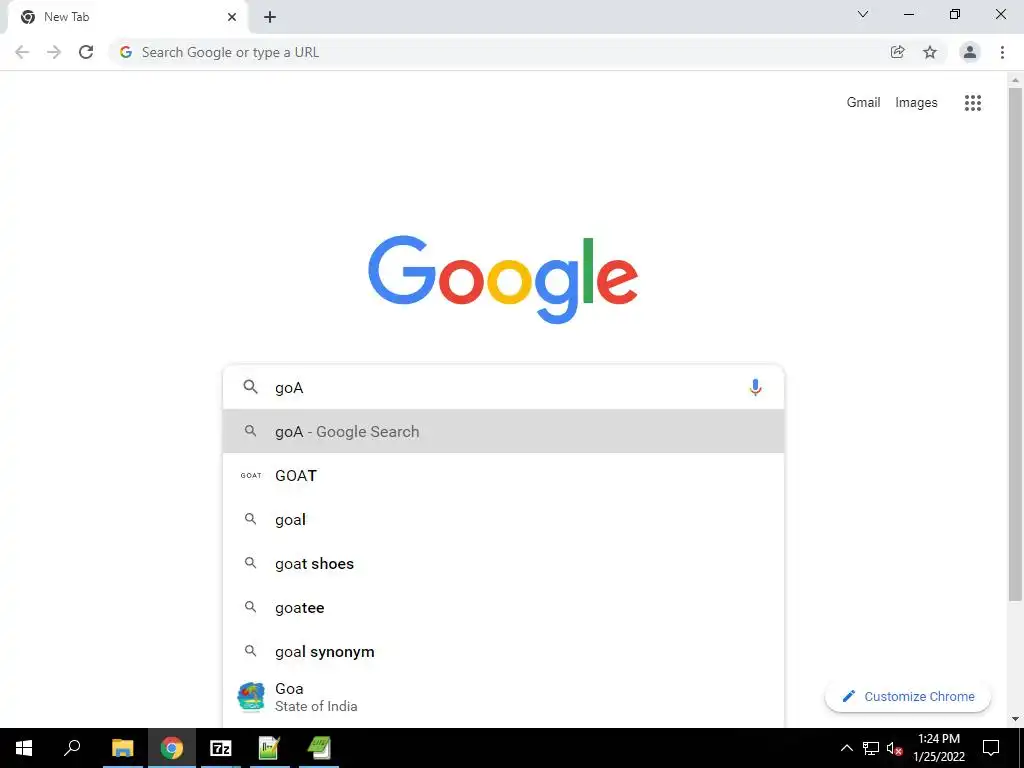Open File Explorer from the taskbar
1024x768 pixels.
[122, 748]
